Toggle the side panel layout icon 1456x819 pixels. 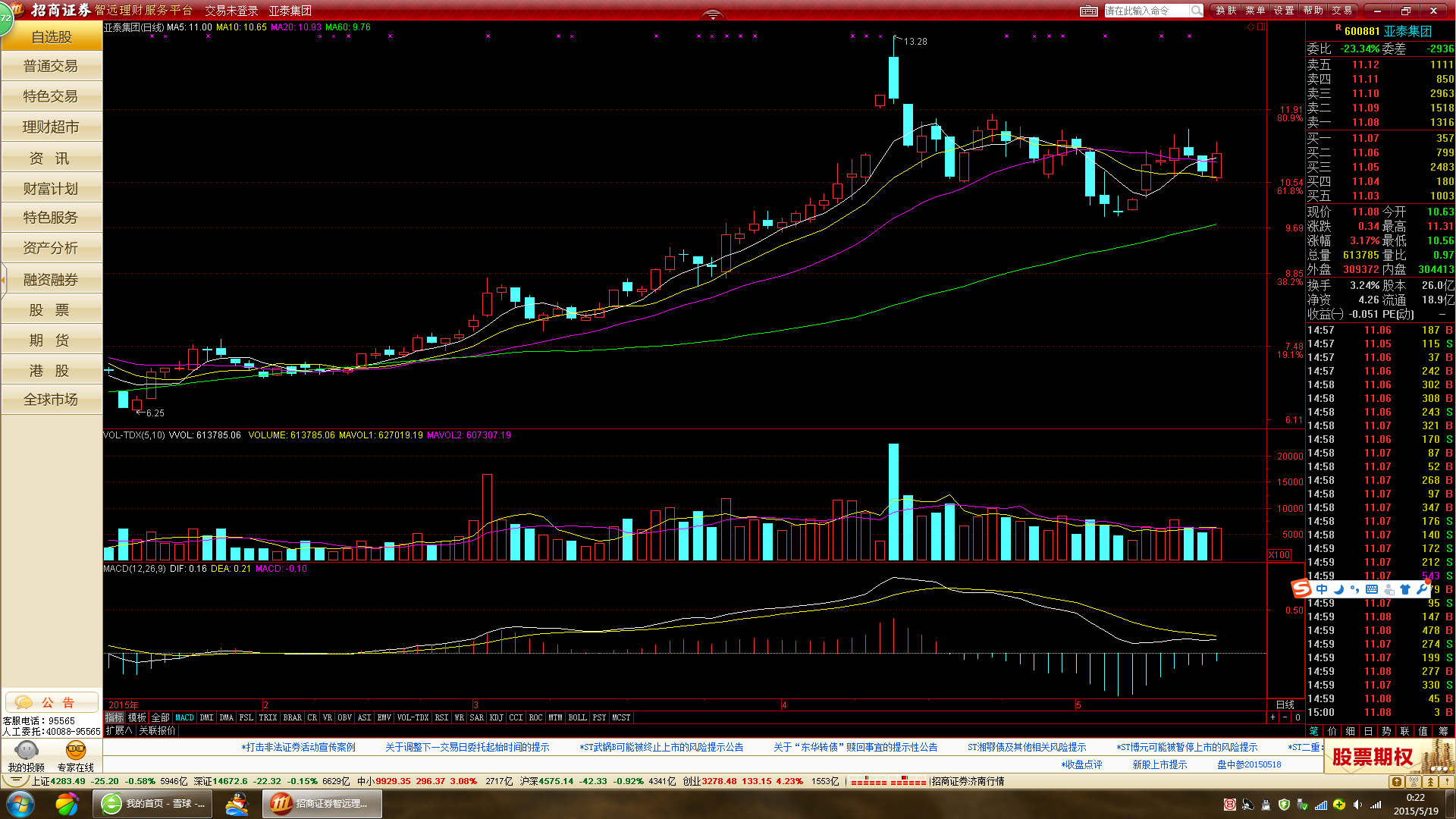pos(1261,27)
